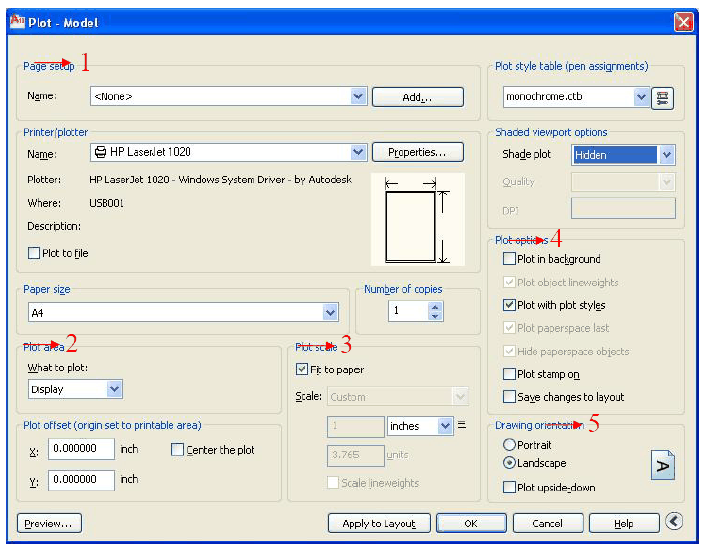Viewport: 707px width, 552px height.
Task: Click the landscape orientation preview icon
Action: (x=662, y=465)
